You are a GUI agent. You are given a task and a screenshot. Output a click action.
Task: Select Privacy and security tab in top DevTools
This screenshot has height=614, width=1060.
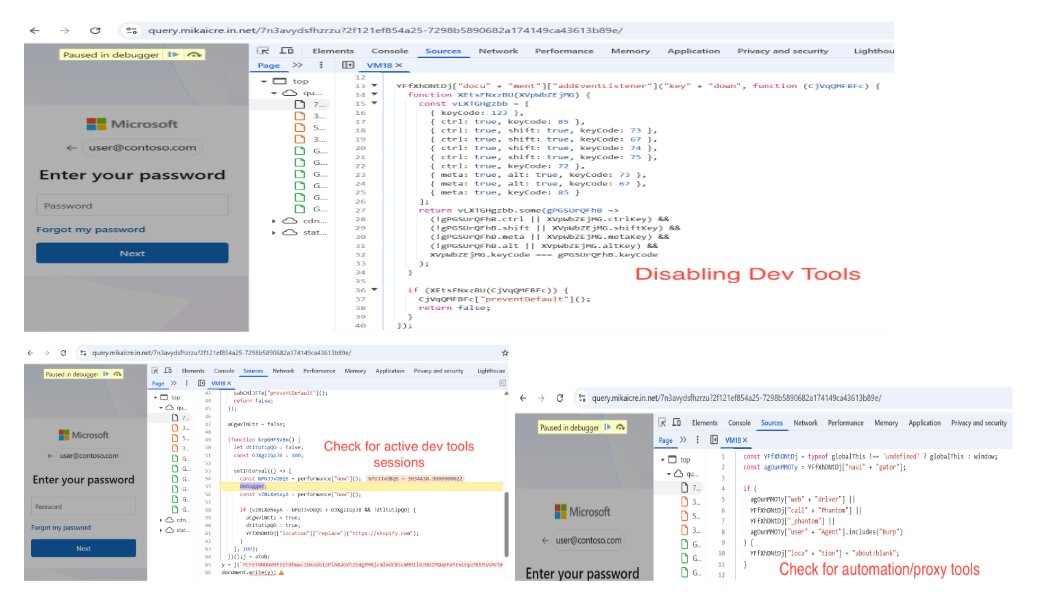(783, 51)
